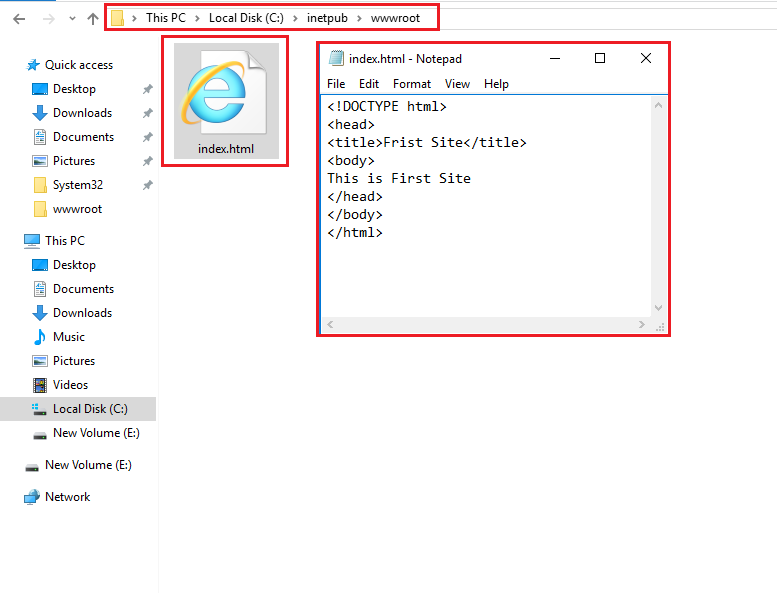The image size is (777, 593).
Task: Open the Videos folder
Action: coord(70,385)
